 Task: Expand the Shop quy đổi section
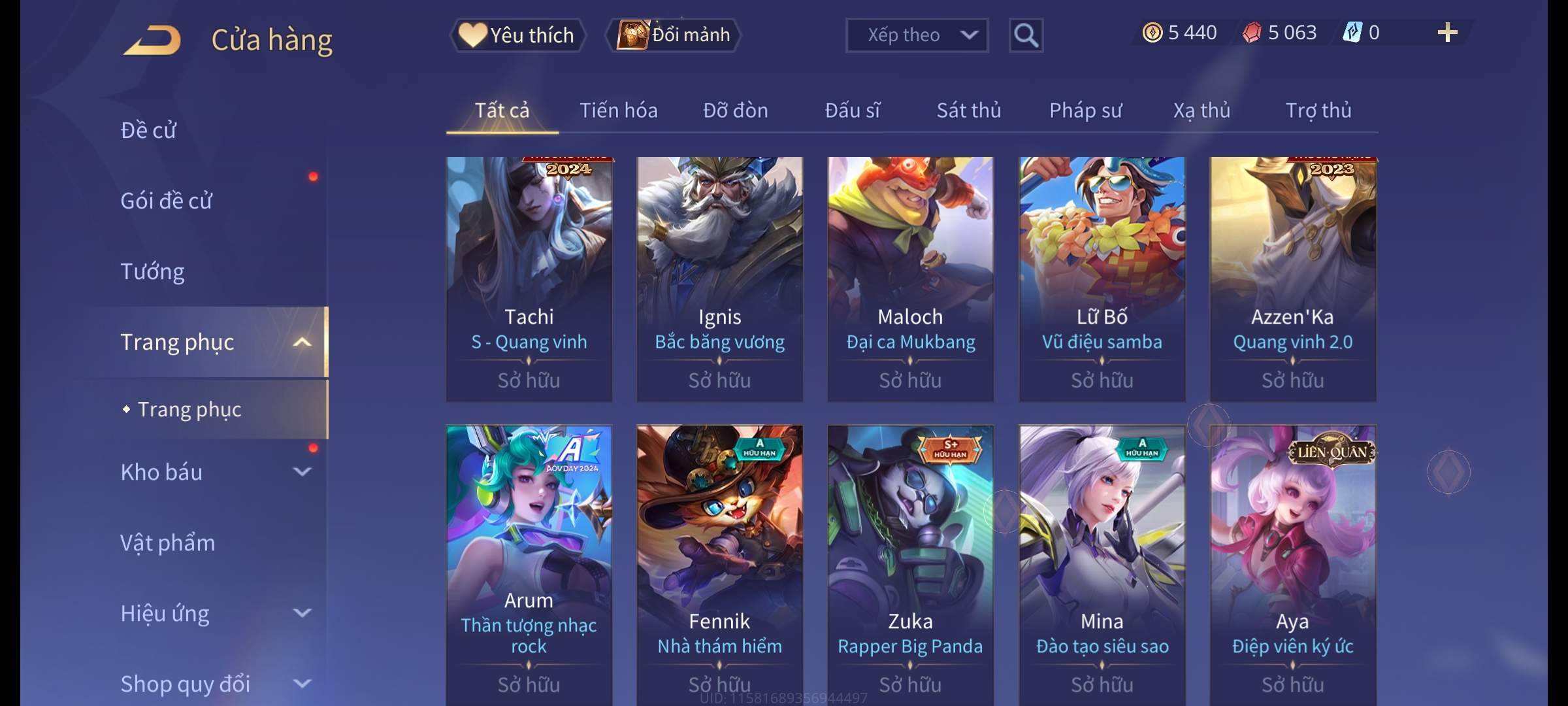[302, 684]
